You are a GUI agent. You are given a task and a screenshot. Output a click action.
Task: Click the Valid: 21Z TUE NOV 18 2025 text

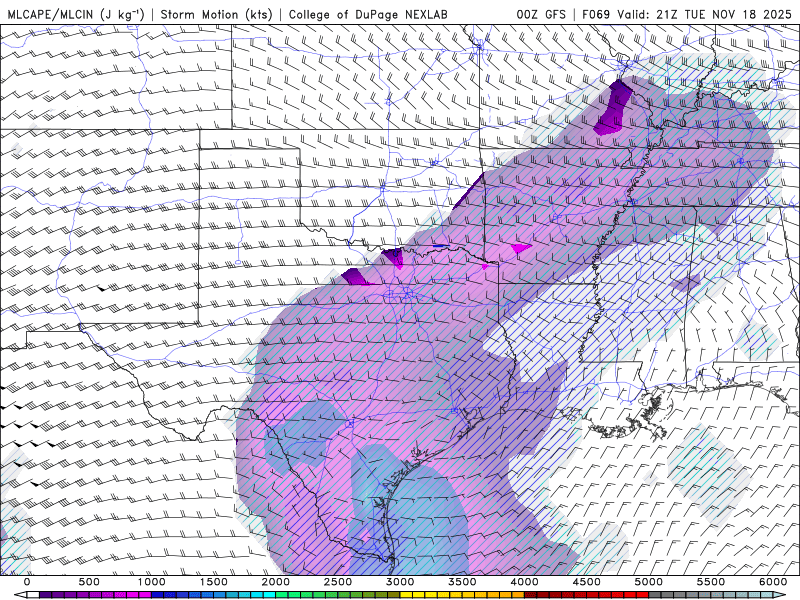(704, 14)
